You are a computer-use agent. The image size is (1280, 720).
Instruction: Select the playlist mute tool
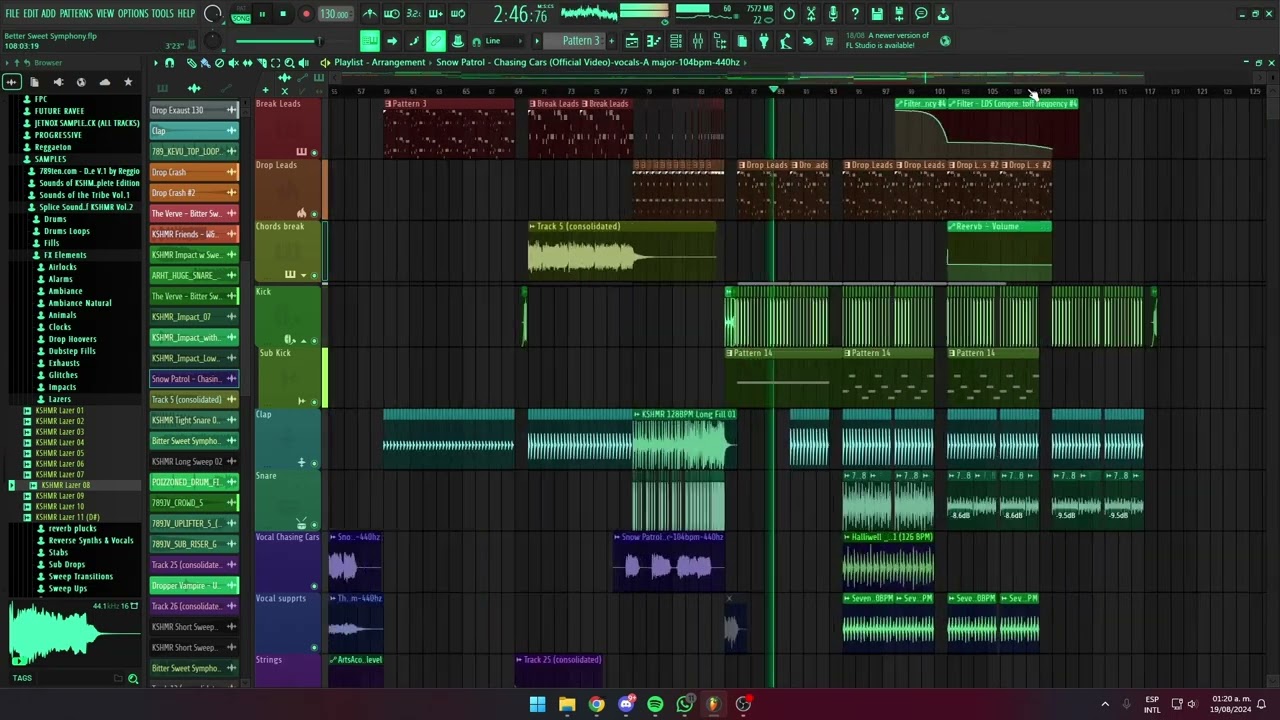[234, 63]
